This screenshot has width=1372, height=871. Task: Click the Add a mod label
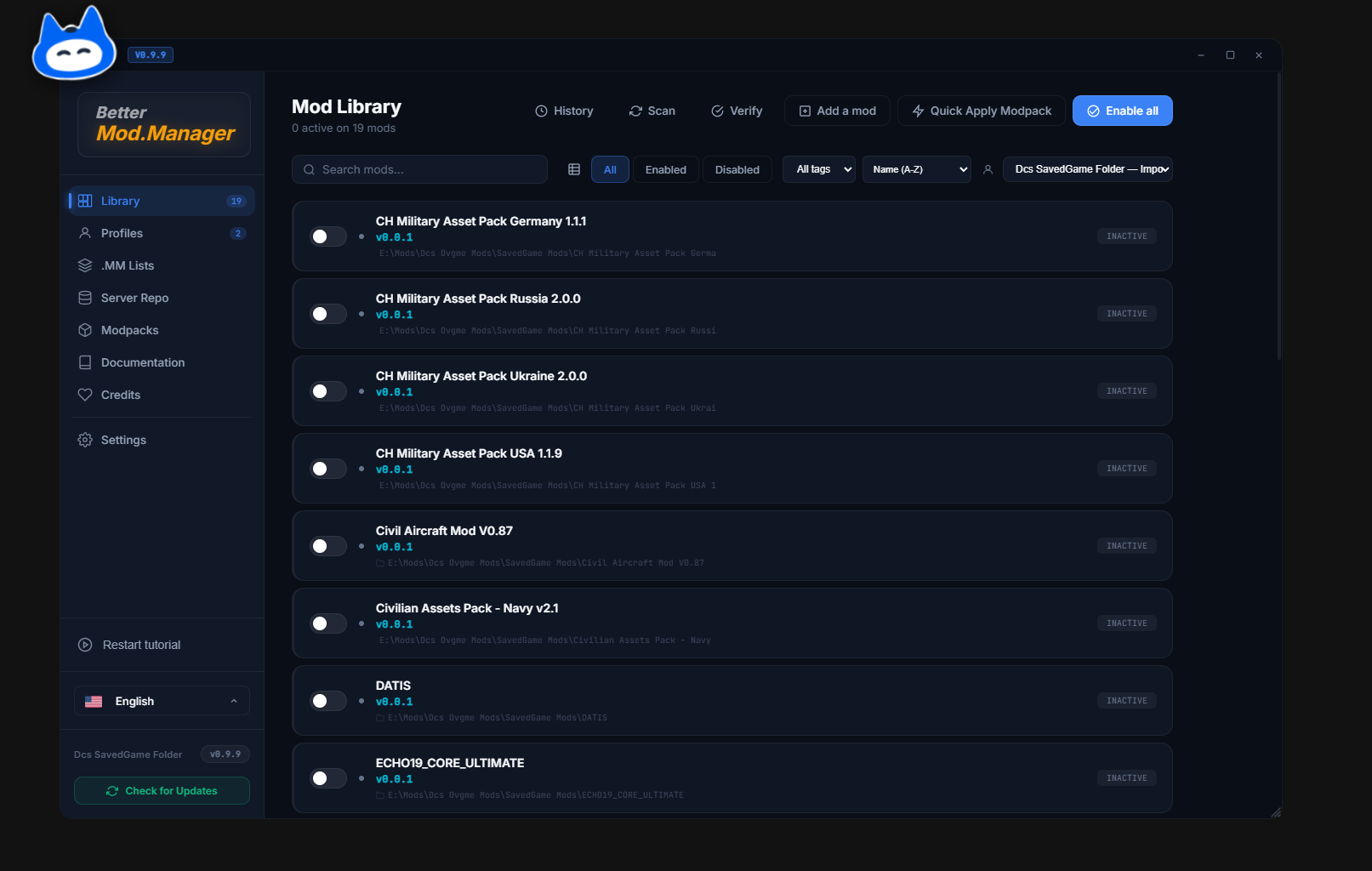tap(846, 111)
